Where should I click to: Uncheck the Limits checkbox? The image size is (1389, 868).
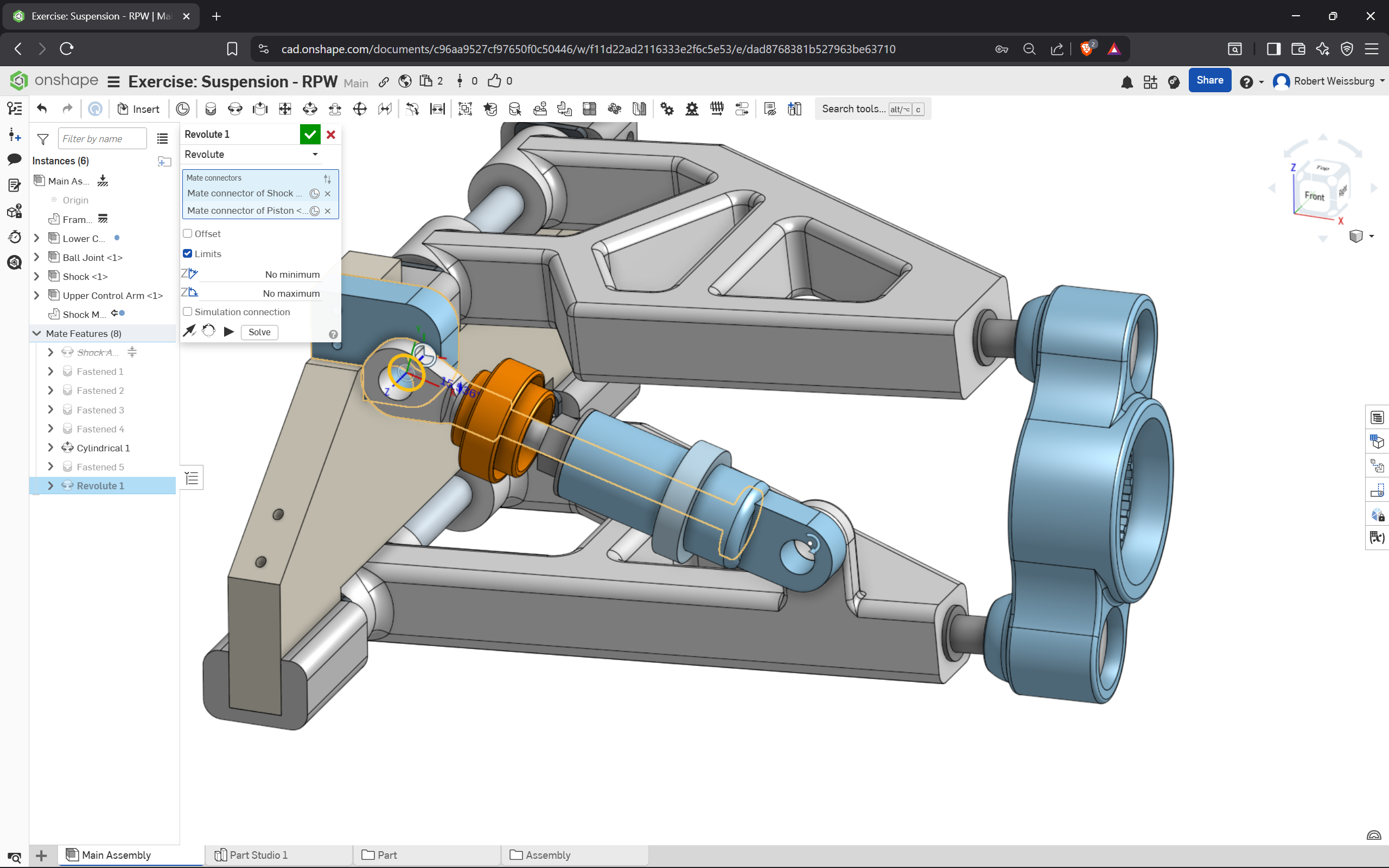tap(188, 254)
